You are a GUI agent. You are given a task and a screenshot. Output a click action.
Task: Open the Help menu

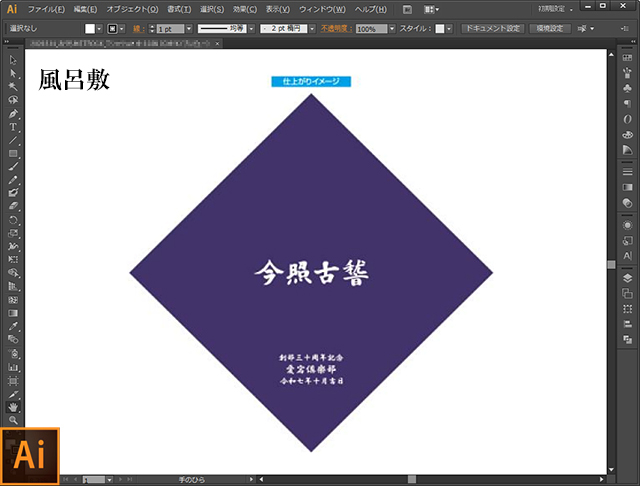371,9
